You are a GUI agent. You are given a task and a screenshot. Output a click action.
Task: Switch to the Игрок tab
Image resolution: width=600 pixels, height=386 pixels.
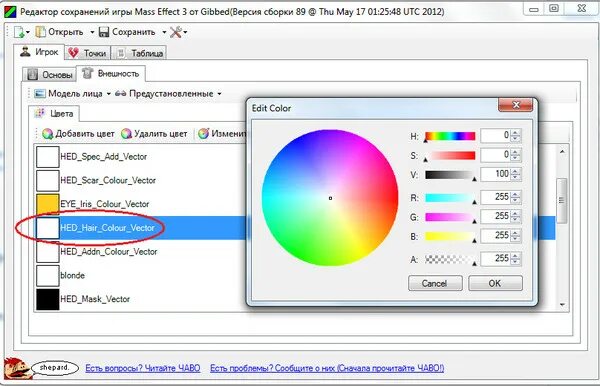pos(39,52)
